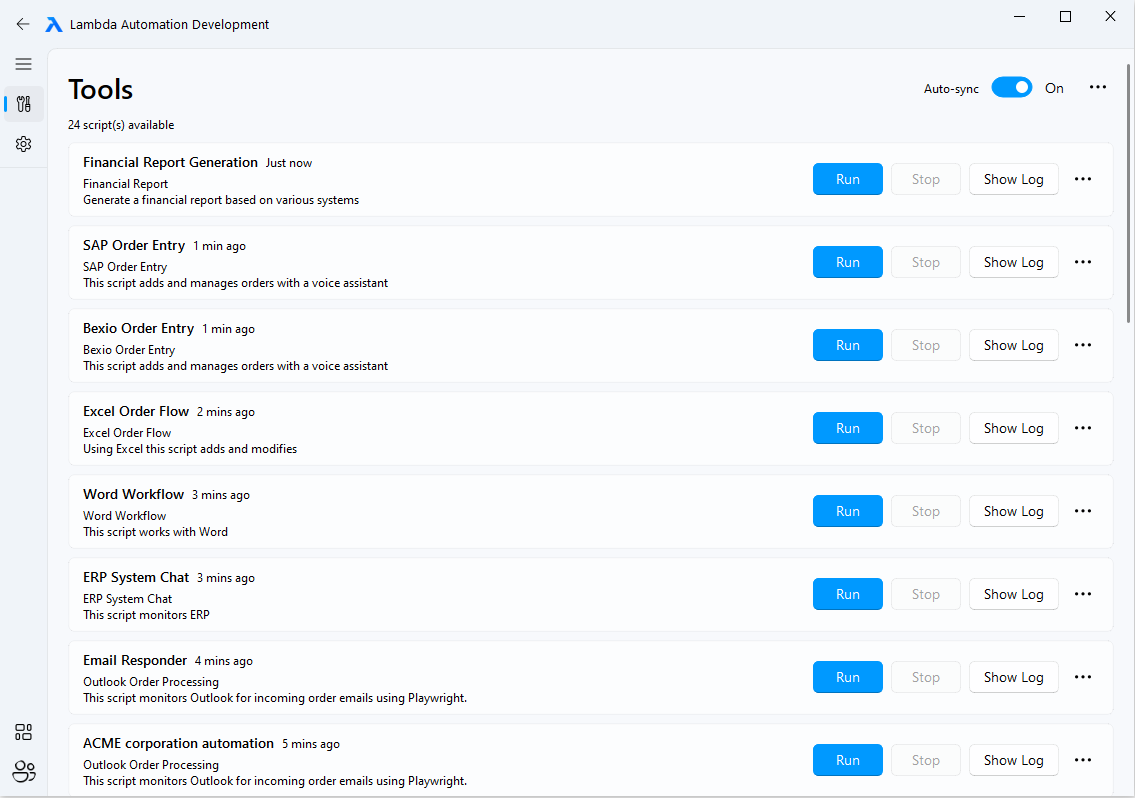Open context menu for ERP System Chat
Image resolution: width=1135 pixels, height=798 pixels.
click(x=1082, y=593)
